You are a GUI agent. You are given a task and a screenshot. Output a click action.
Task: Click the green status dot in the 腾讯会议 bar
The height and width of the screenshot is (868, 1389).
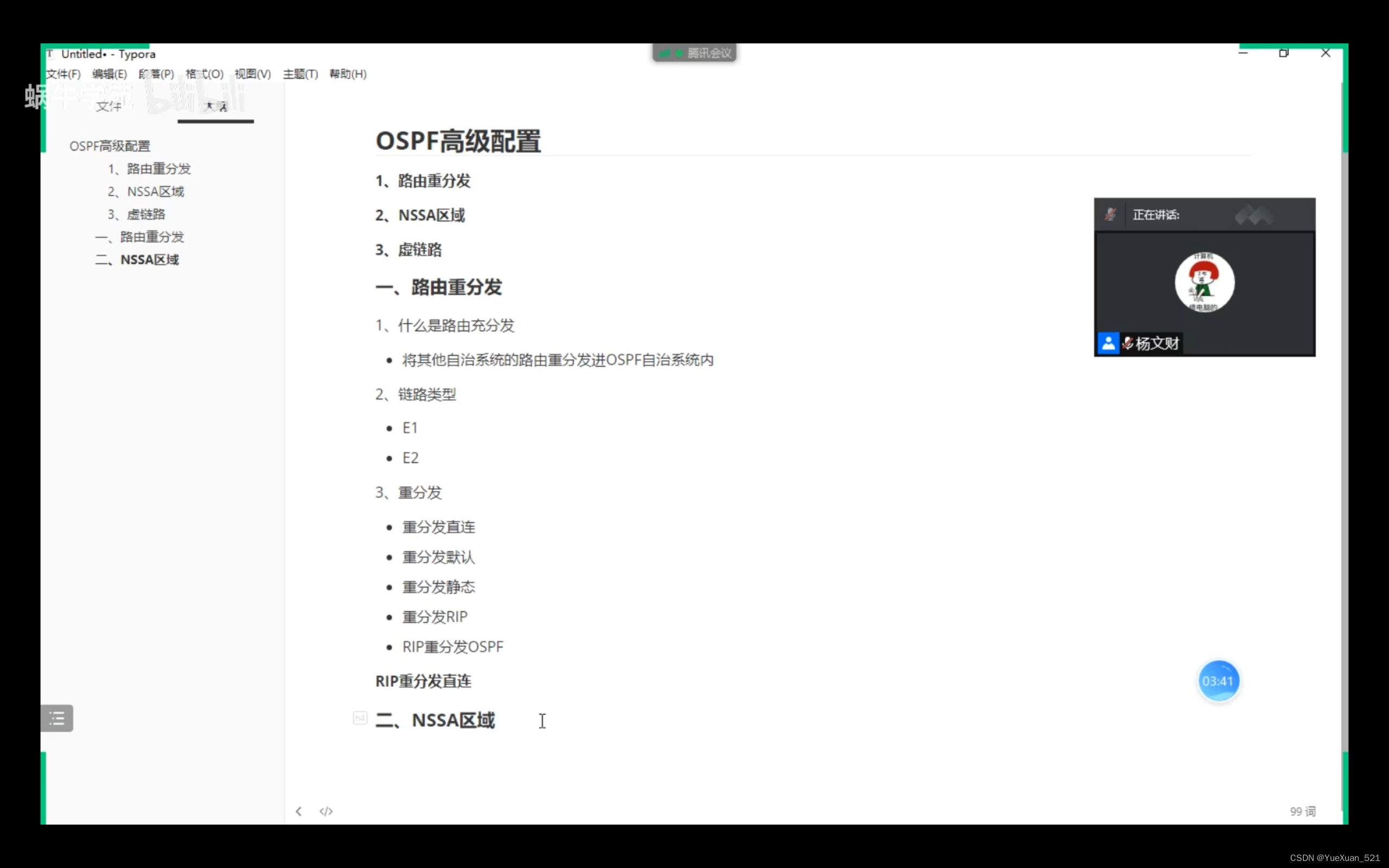pyautogui.click(x=679, y=53)
